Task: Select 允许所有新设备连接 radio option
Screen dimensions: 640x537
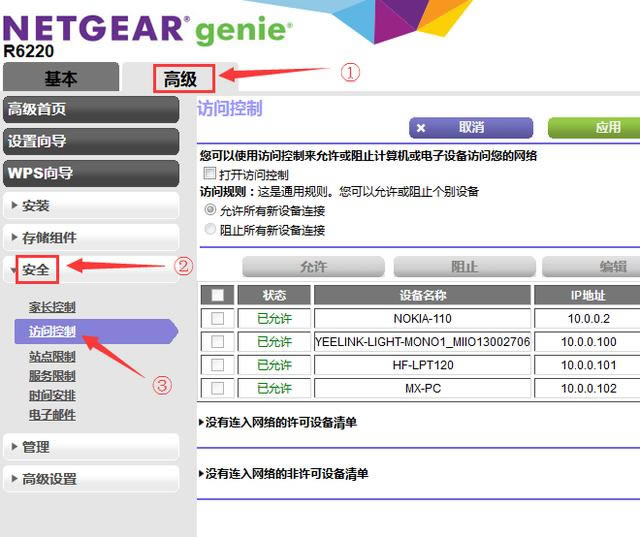Action: [210, 210]
